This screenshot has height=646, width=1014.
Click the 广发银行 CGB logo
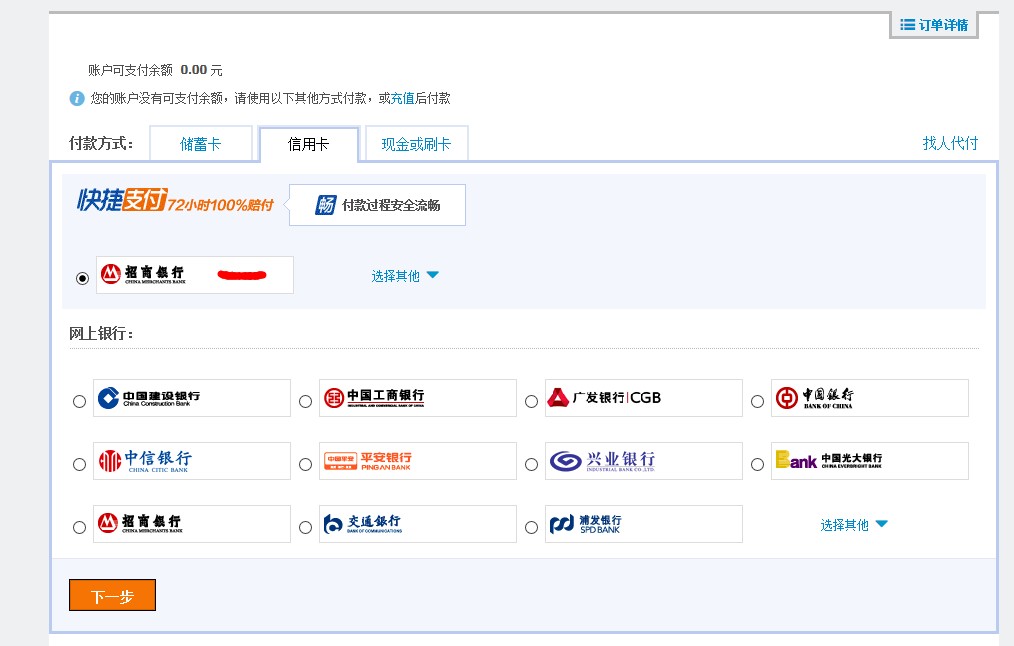[x=604, y=398]
